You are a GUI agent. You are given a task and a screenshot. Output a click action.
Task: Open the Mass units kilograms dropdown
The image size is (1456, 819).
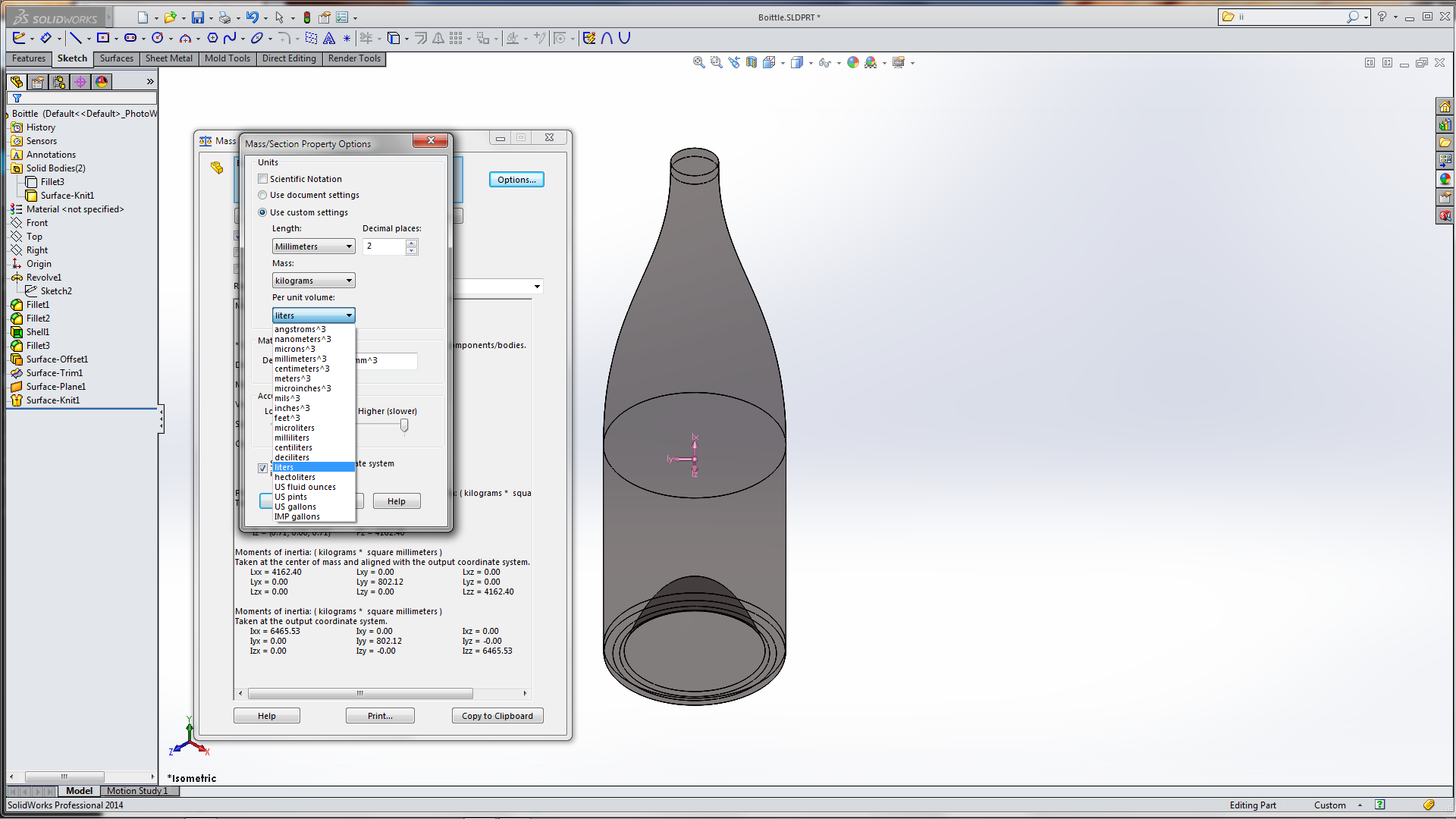313,281
